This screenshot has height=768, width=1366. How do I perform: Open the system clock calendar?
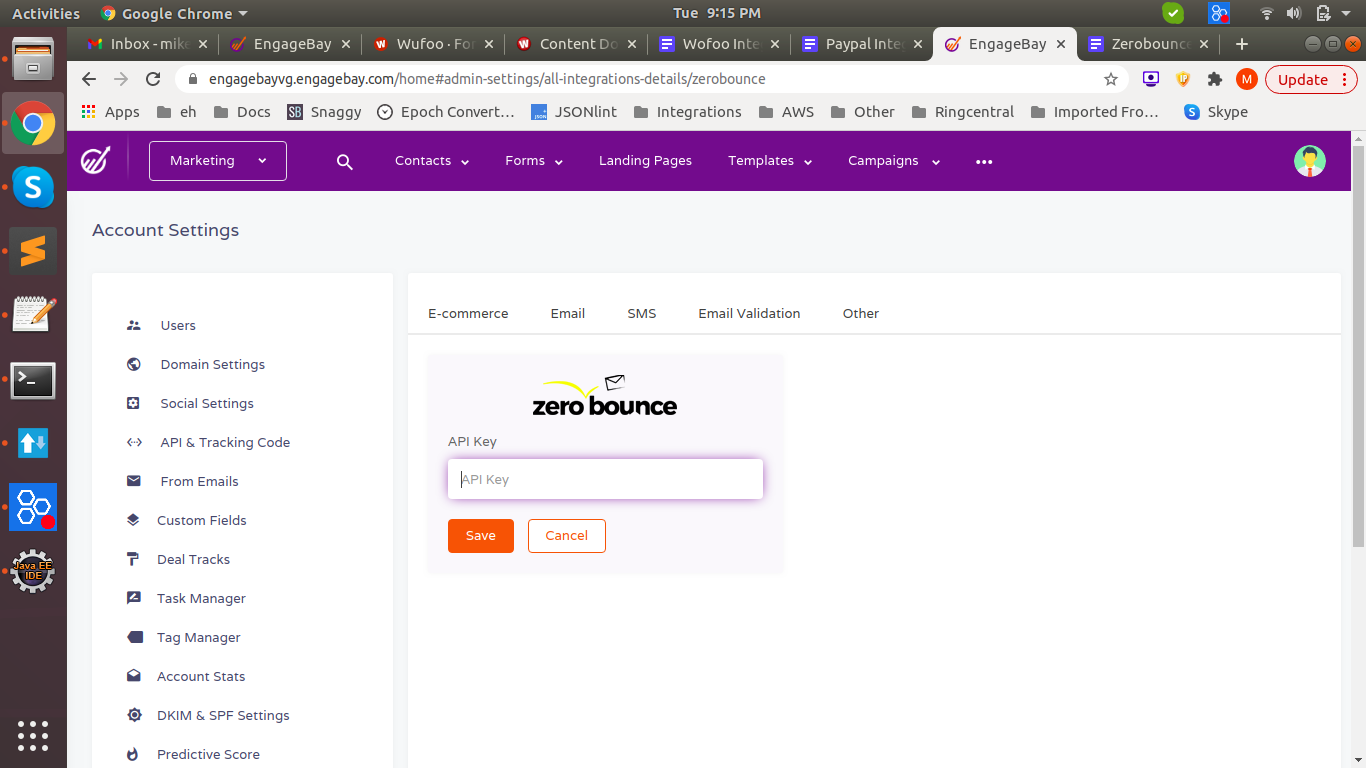click(x=717, y=13)
